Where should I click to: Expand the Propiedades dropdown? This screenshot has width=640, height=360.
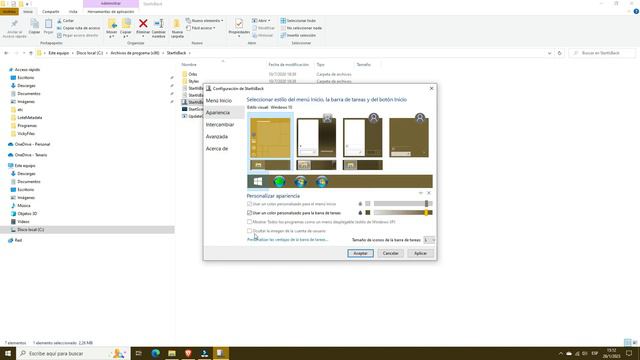[x=239, y=36]
